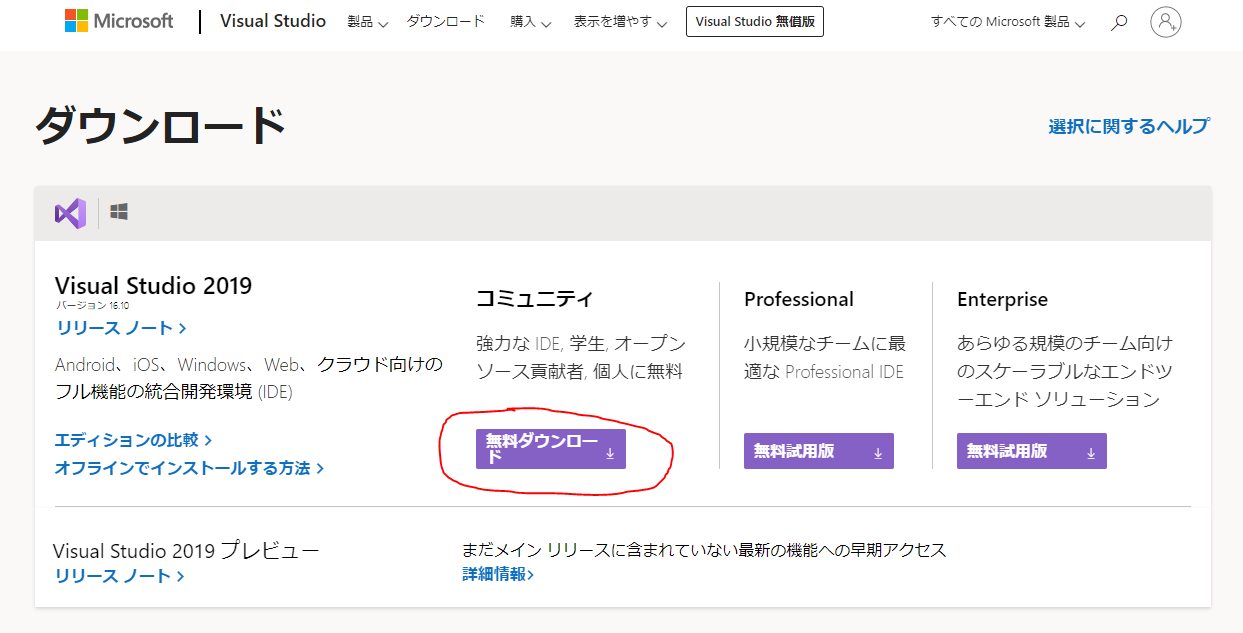Click the account sign-in avatar icon

click(x=1166, y=22)
